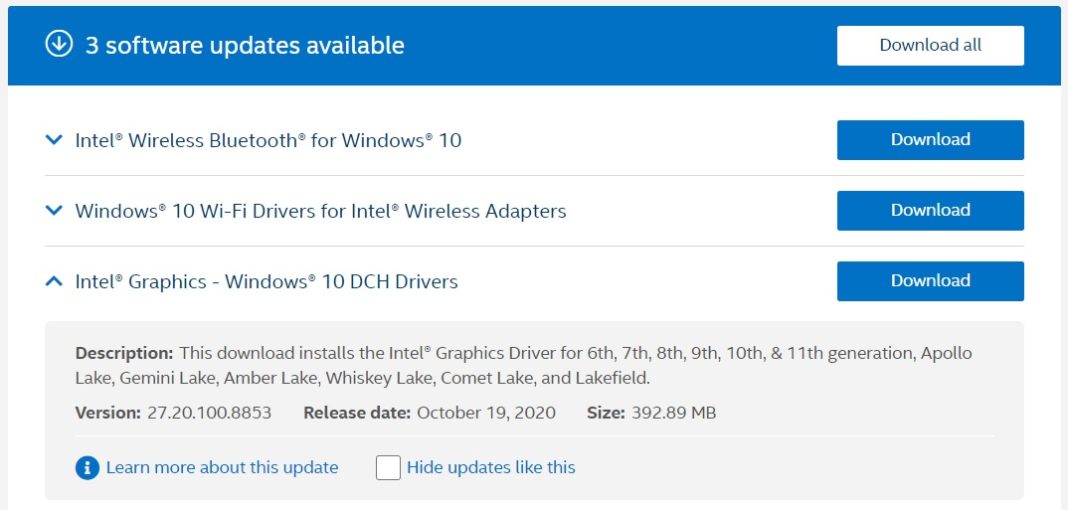Download the Intel Graphics DCH Drivers update
Screen dimensions: 1068x510
930,281
